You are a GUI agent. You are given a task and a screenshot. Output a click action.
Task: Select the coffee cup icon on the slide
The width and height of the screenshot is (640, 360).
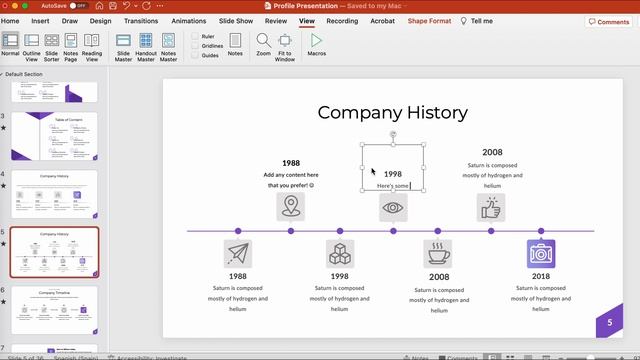(x=438, y=253)
